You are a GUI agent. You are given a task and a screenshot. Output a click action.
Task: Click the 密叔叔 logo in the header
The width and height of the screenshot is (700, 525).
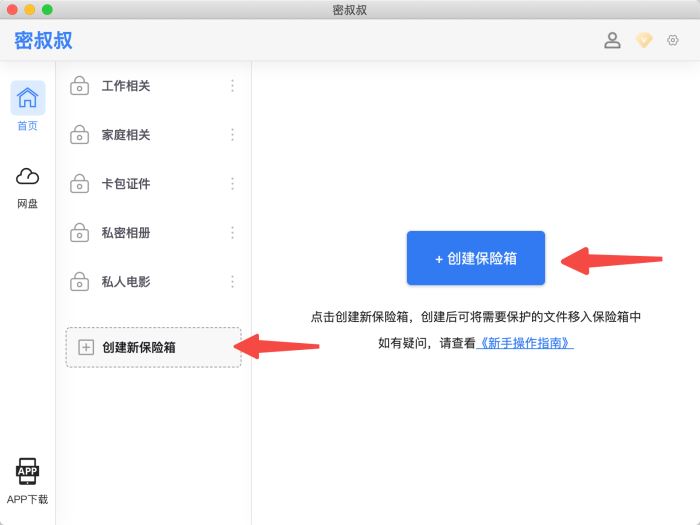click(43, 41)
